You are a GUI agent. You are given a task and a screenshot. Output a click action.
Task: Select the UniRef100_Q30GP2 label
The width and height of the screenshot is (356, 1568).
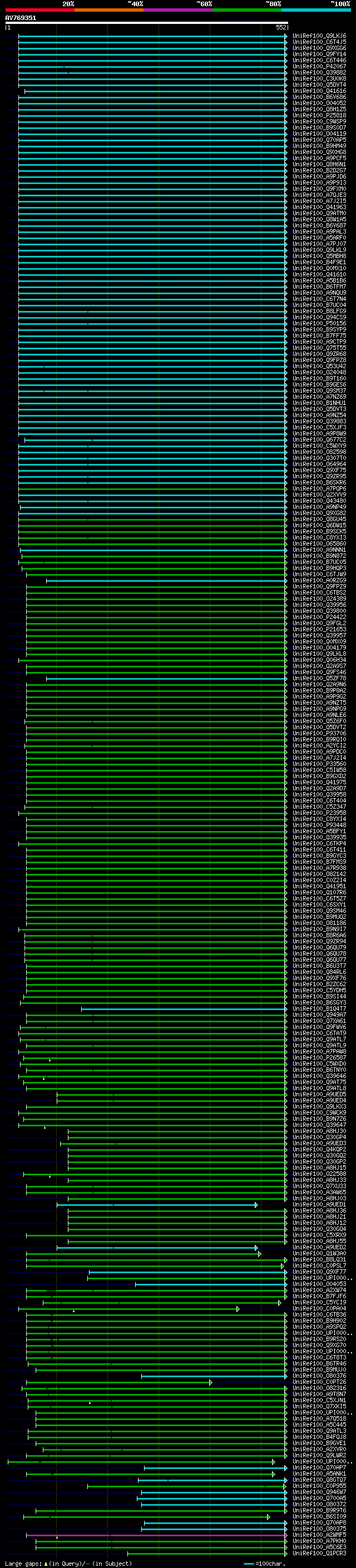(319, 1161)
